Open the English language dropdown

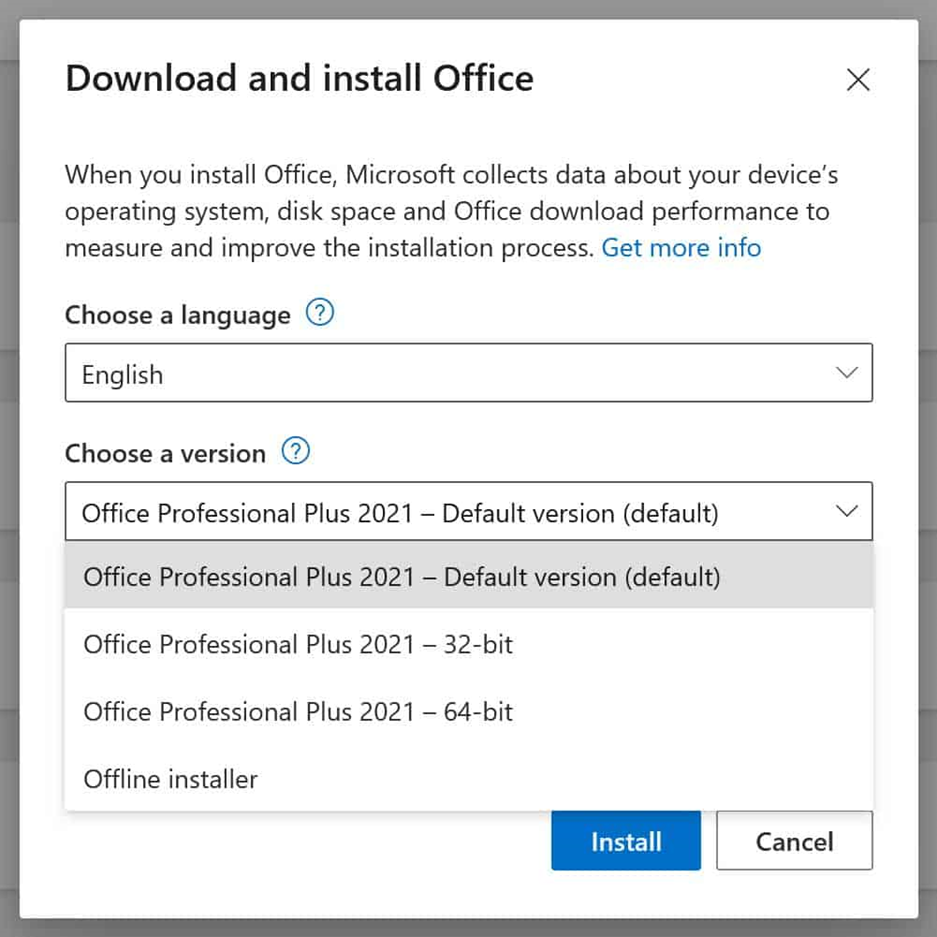pyautogui.click(x=468, y=374)
